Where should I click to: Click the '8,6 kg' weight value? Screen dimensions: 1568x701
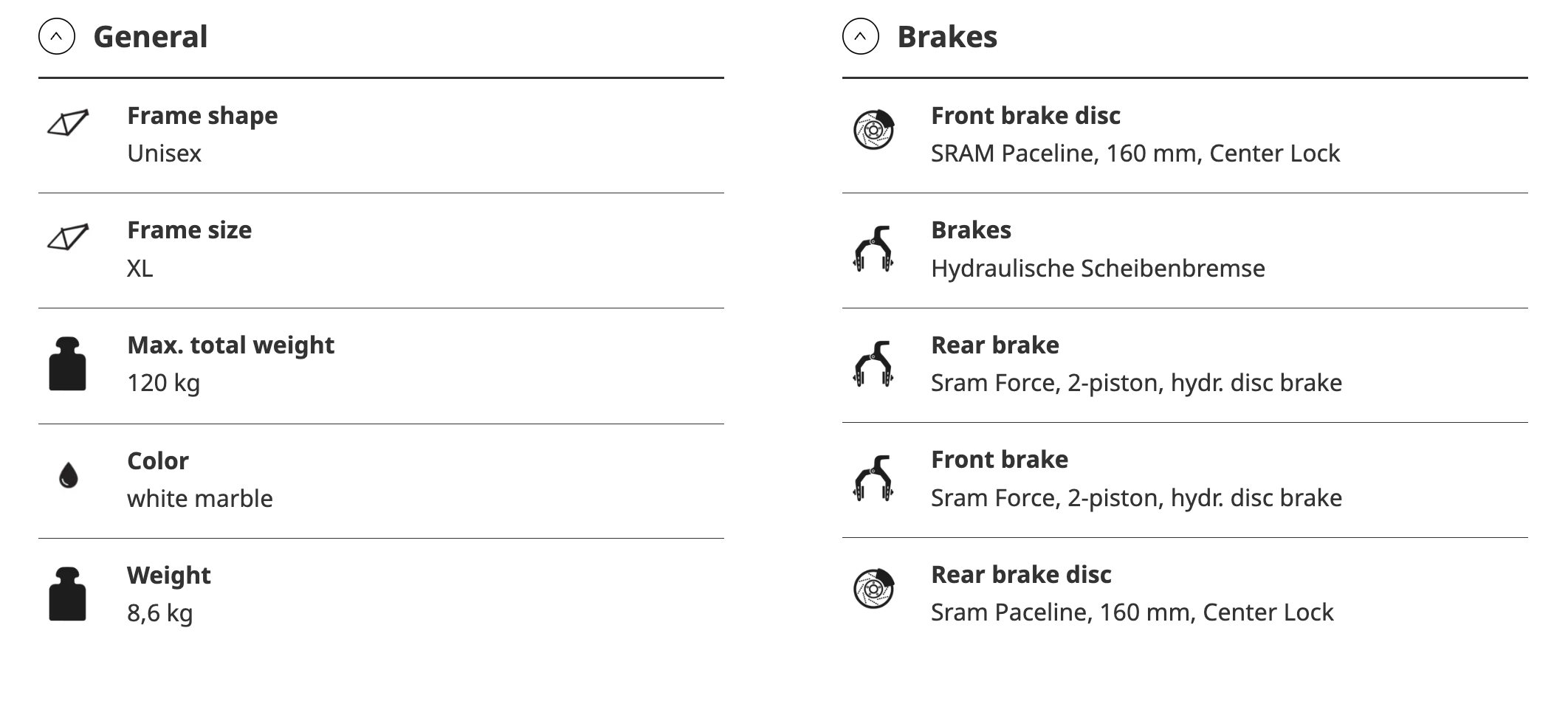pos(159,613)
